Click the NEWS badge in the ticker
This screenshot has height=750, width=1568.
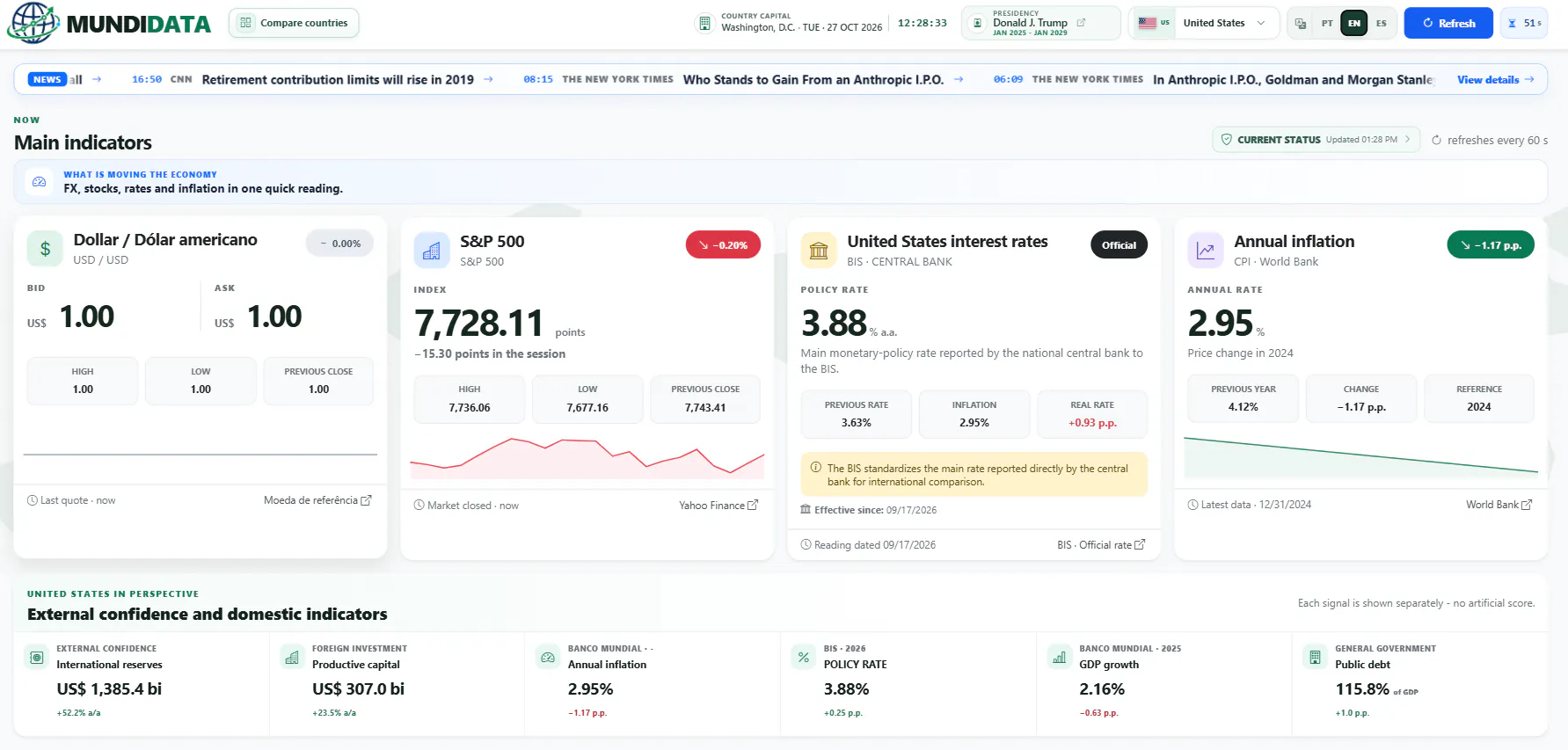point(47,79)
